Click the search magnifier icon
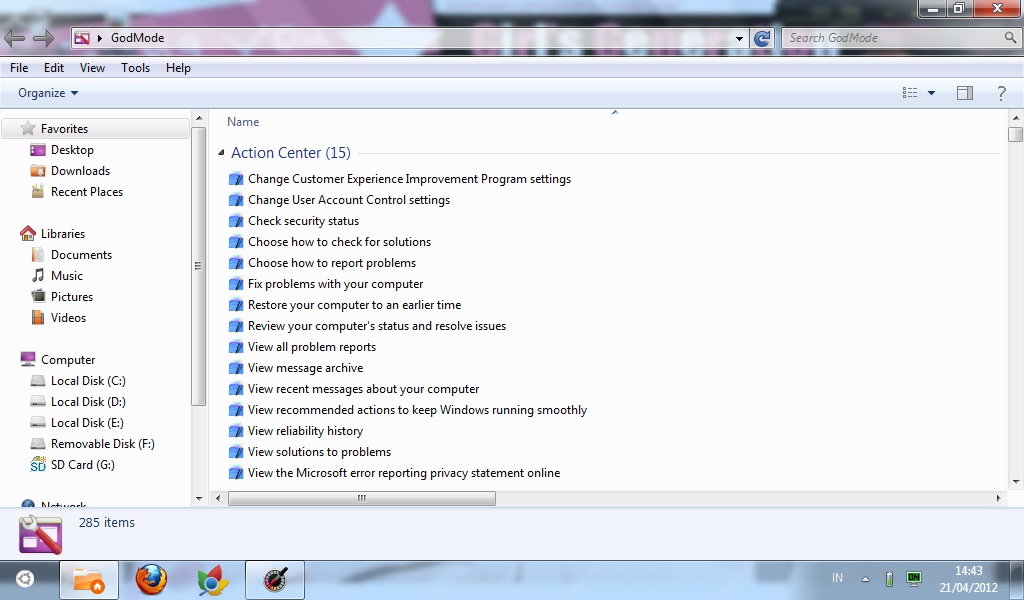This screenshot has height=600, width=1024. point(1010,38)
